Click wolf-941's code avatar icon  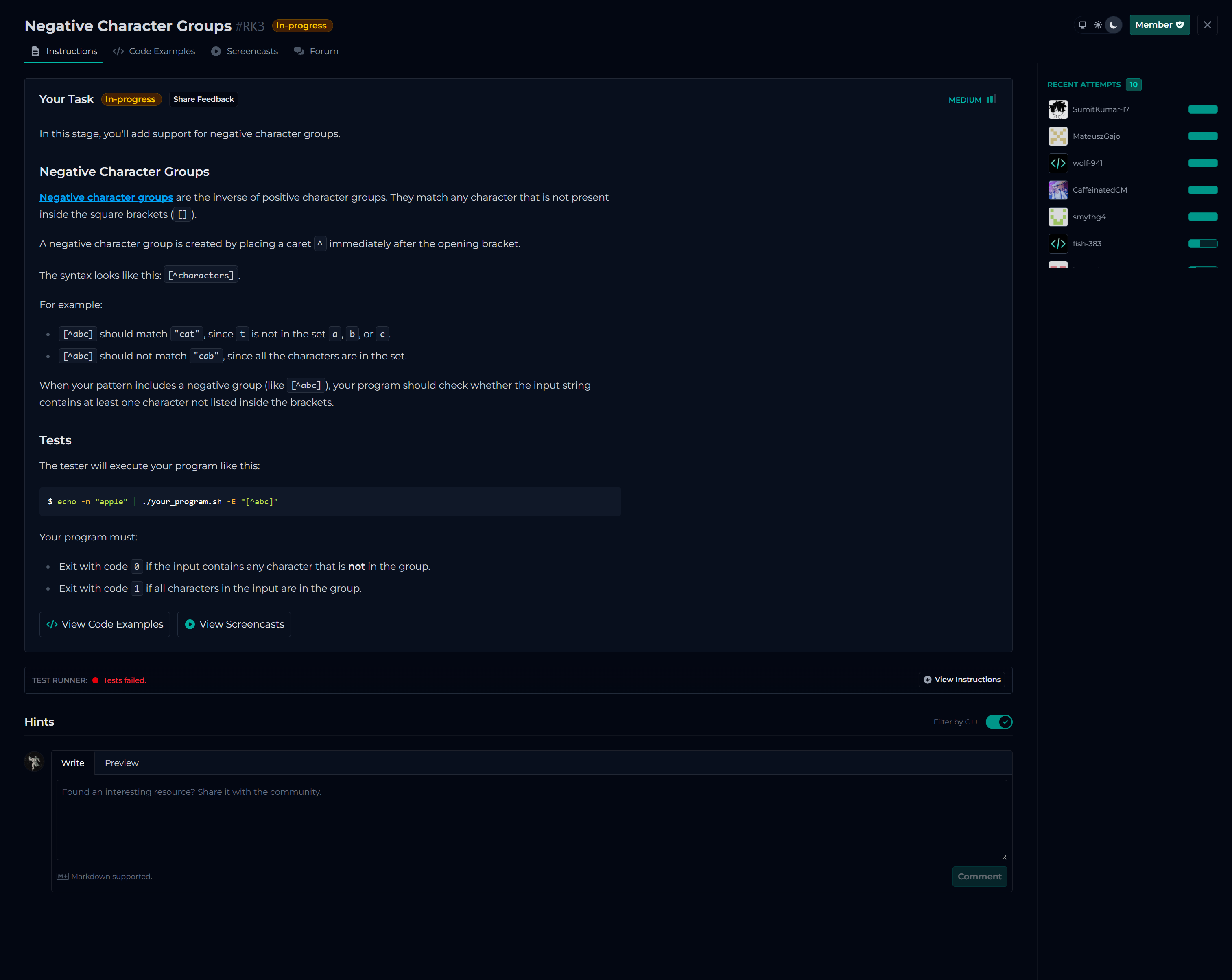pyautogui.click(x=1058, y=163)
